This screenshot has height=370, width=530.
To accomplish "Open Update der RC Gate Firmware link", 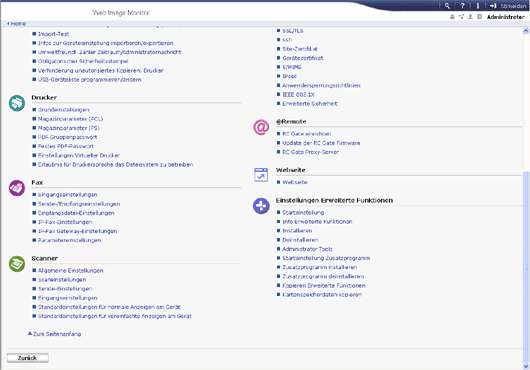I will point(321,143).
